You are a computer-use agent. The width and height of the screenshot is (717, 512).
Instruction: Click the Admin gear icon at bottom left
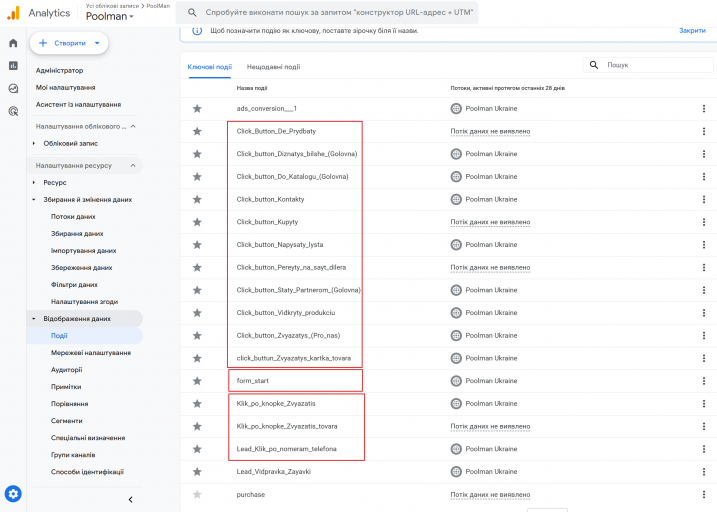click(13, 493)
